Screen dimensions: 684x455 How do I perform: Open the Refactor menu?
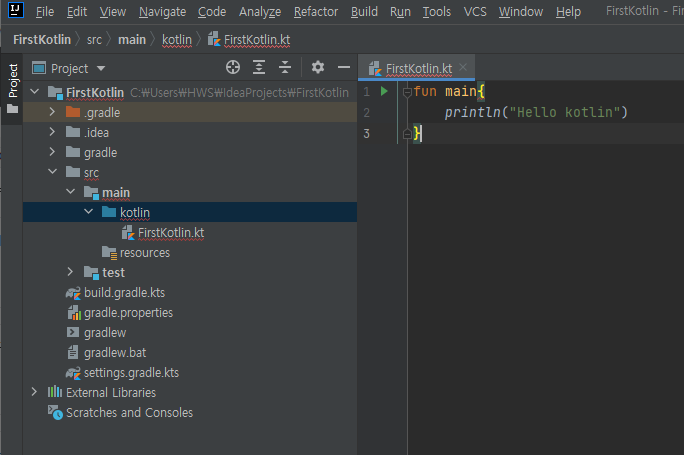tap(316, 12)
